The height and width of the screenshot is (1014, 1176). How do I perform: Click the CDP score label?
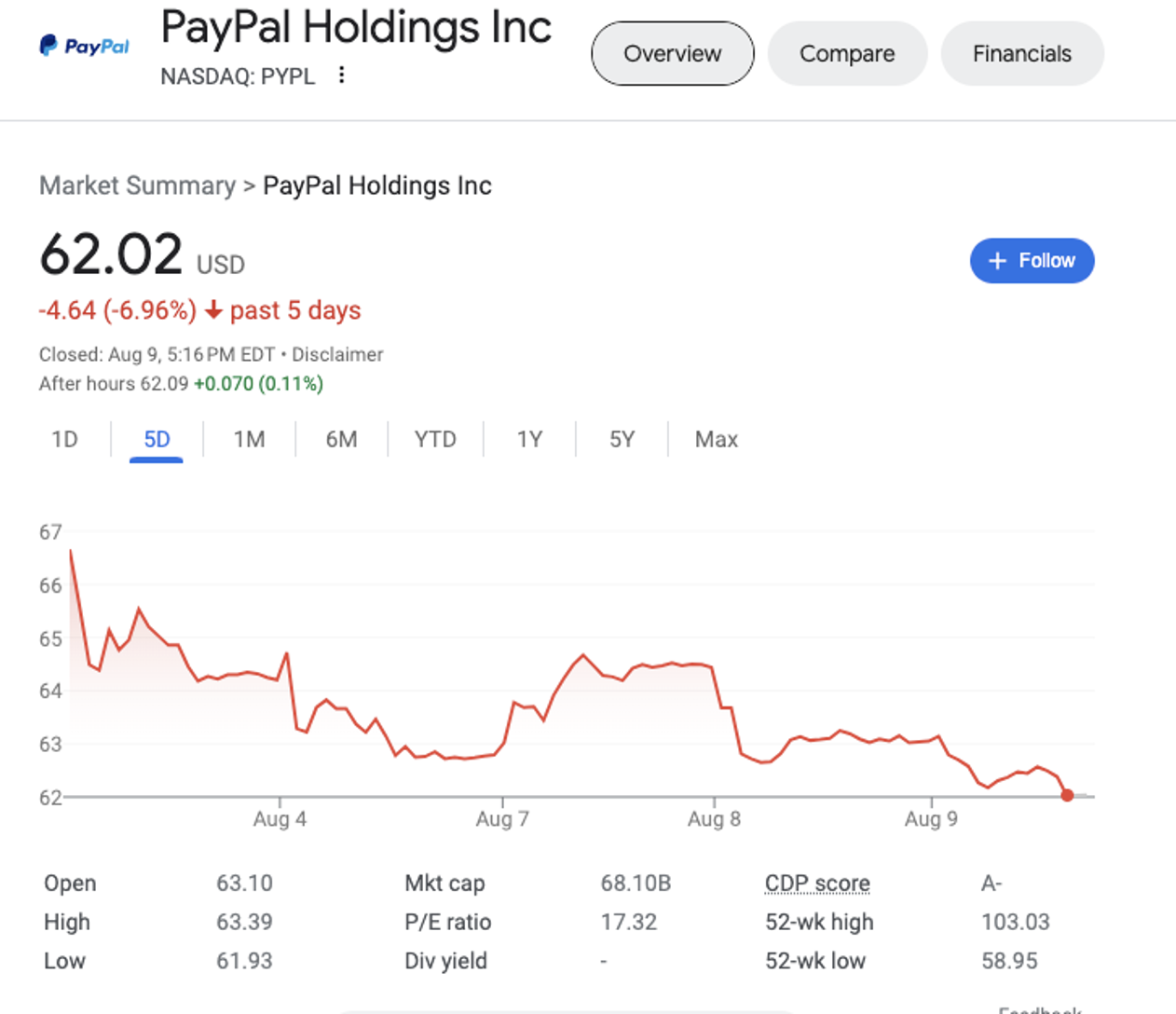(x=817, y=883)
